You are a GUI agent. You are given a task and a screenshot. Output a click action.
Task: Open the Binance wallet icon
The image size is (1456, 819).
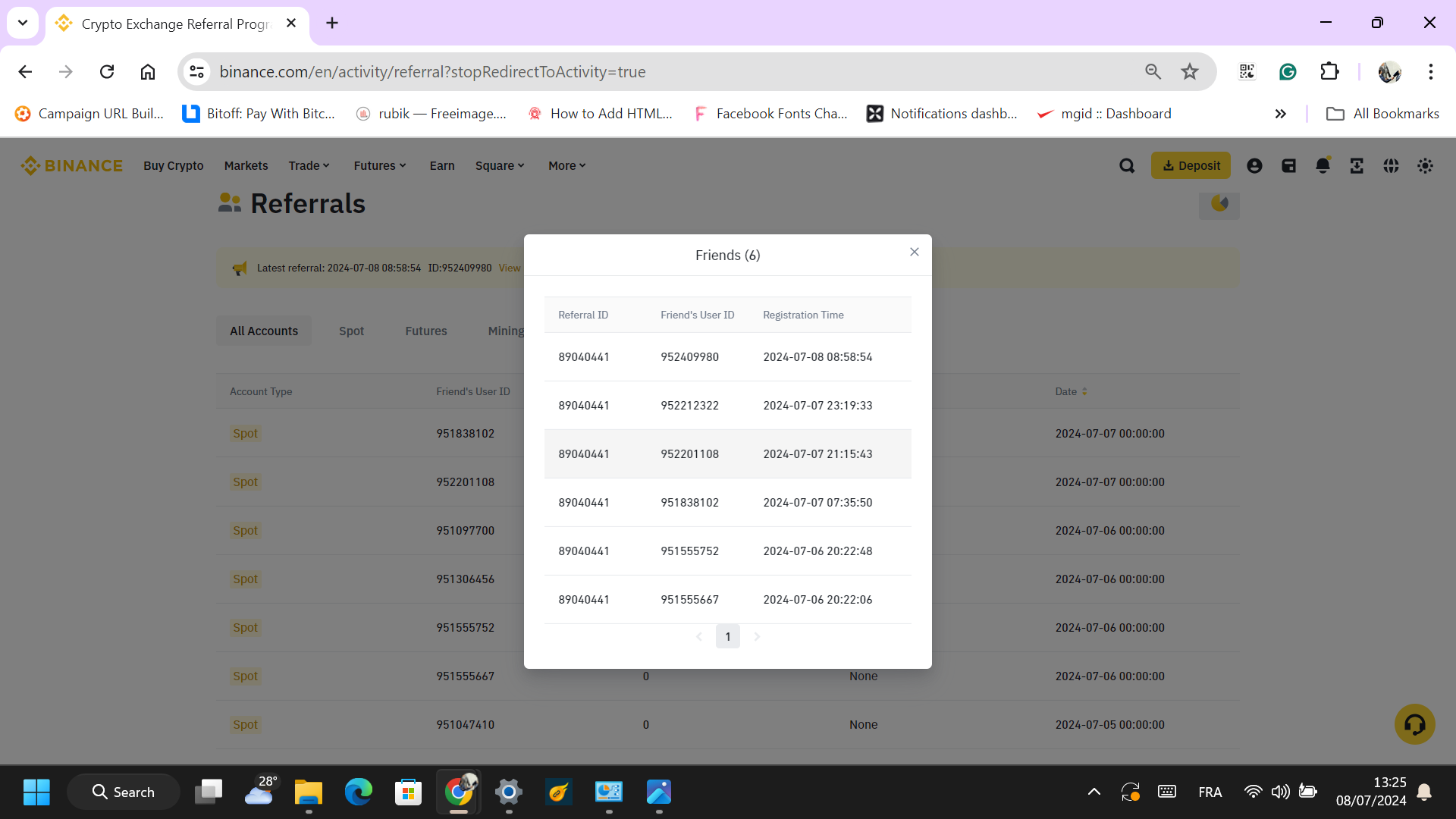pyautogui.click(x=1288, y=165)
